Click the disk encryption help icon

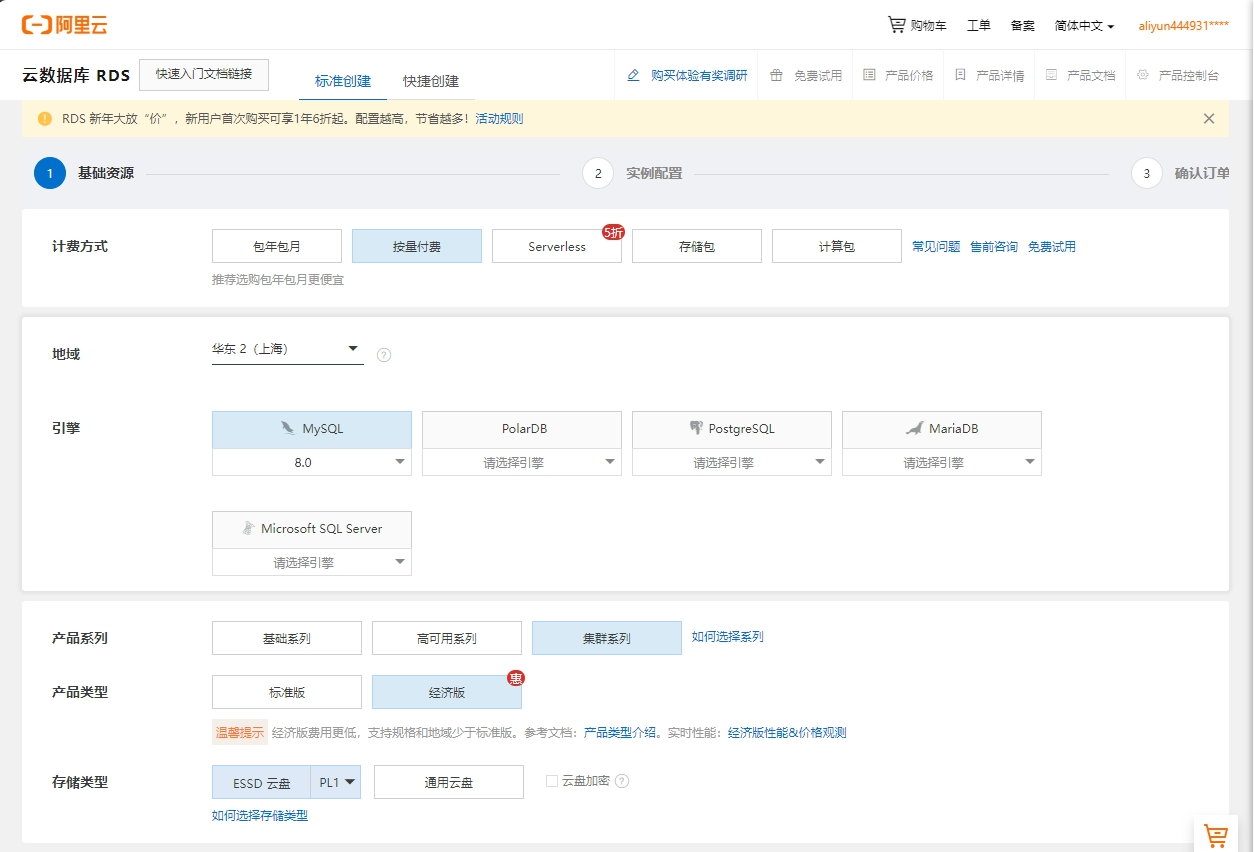tap(622, 781)
